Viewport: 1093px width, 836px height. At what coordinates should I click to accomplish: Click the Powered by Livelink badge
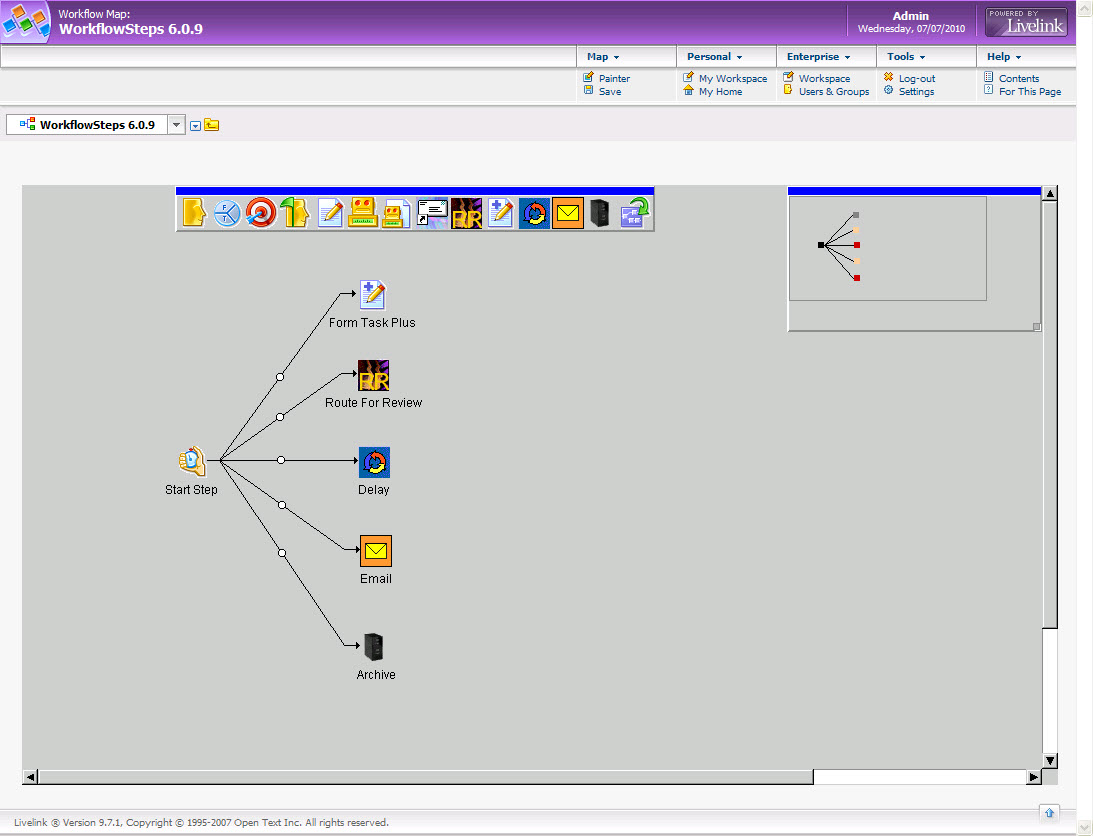coord(1026,22)
